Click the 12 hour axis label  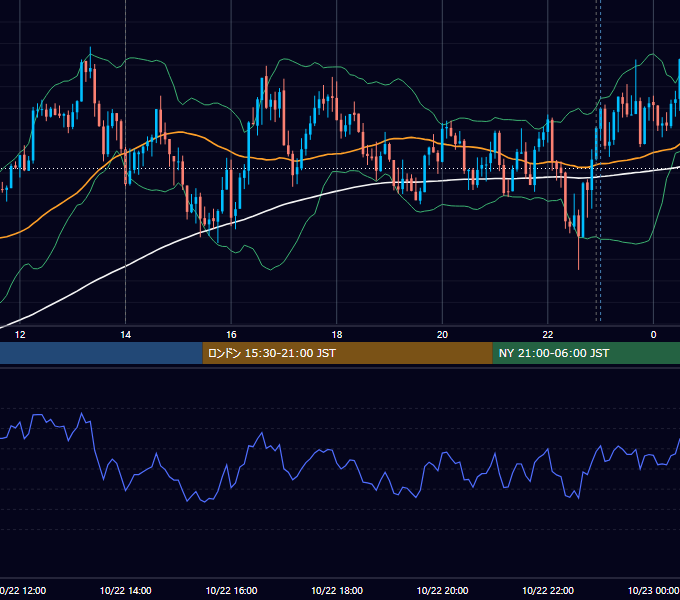(x=20, y=335)
